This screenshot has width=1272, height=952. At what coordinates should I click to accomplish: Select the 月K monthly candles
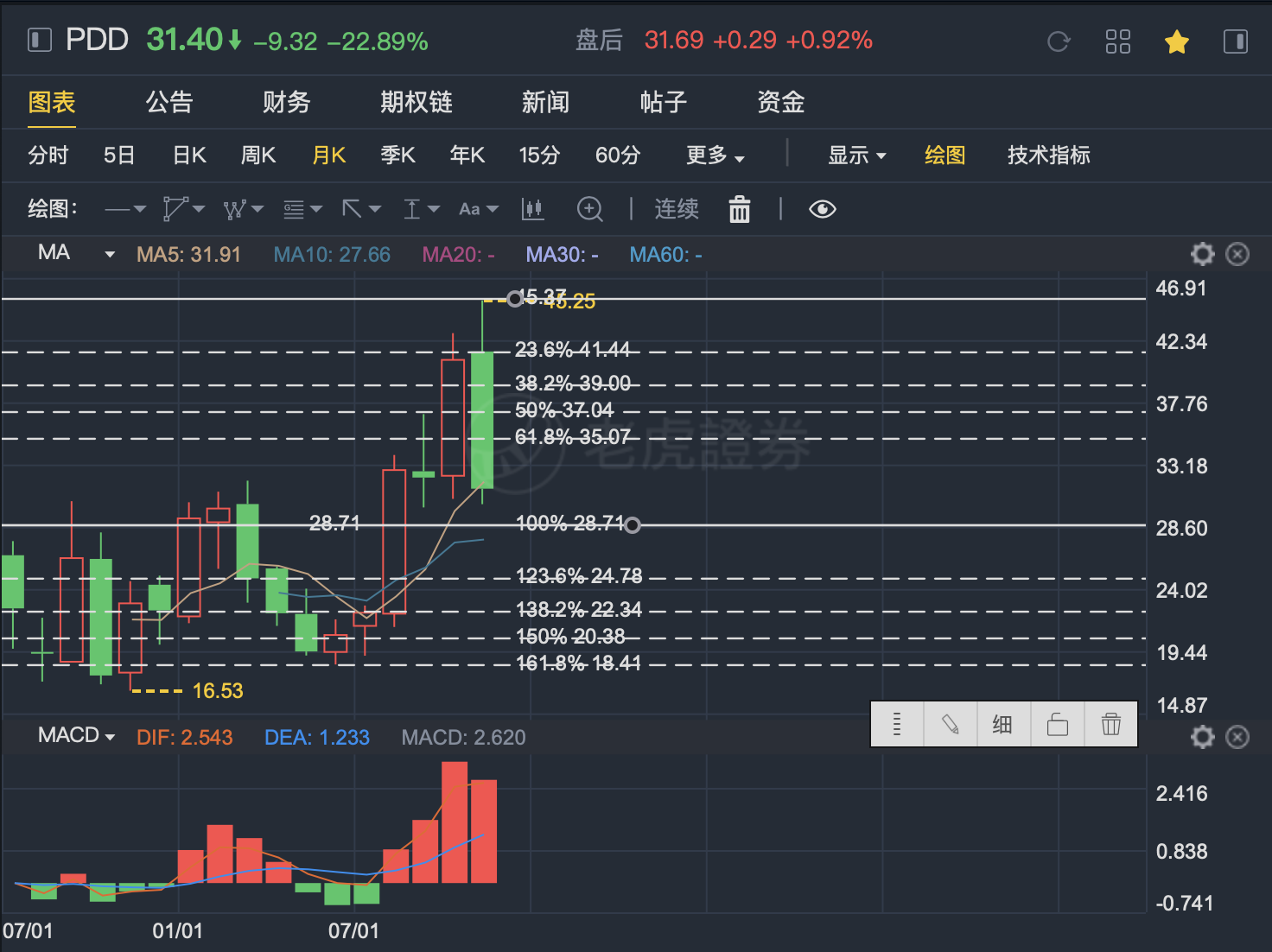tap(329, 155)
